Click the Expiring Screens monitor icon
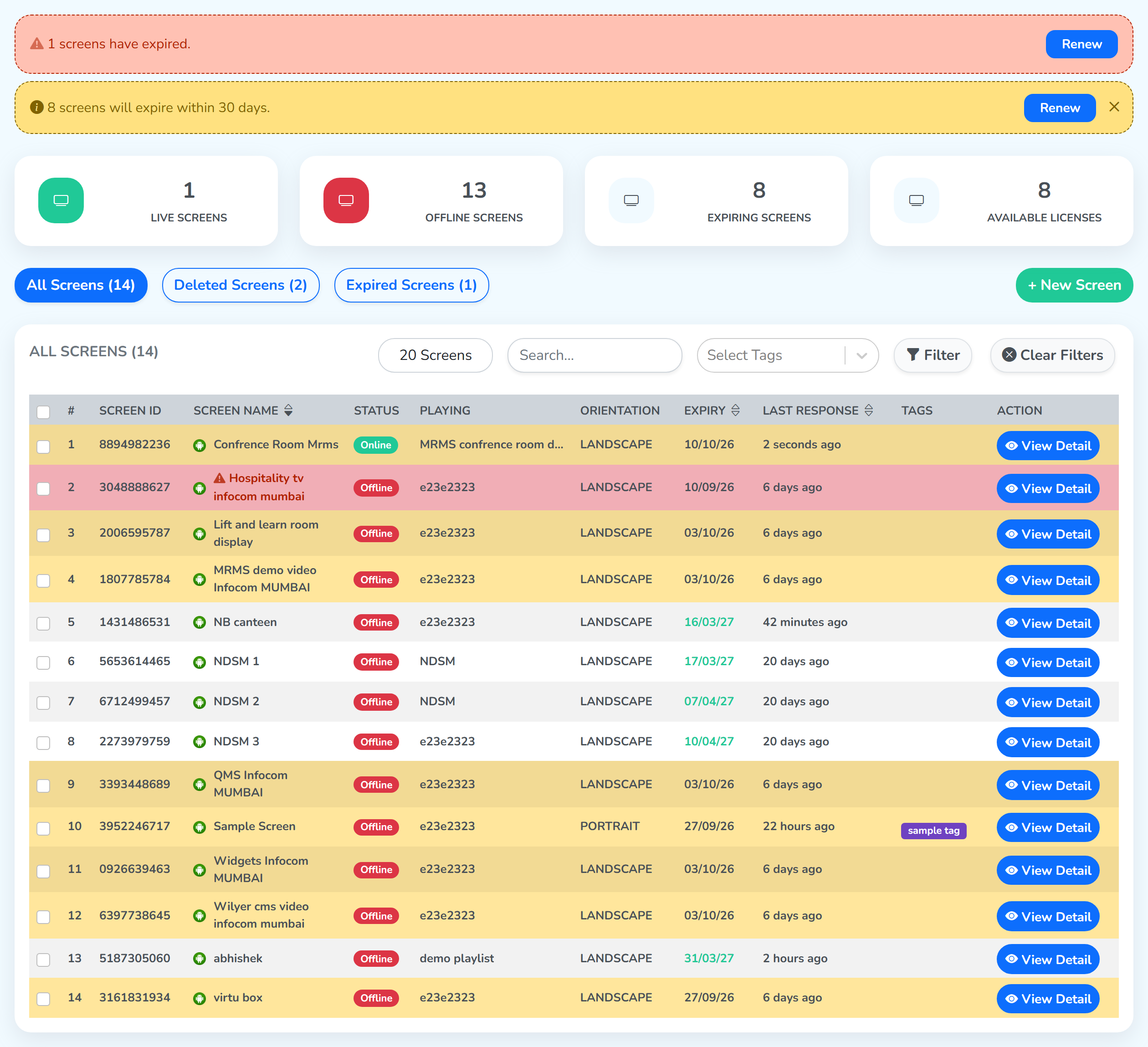The image size is (1148, 1047). point(631,200)
